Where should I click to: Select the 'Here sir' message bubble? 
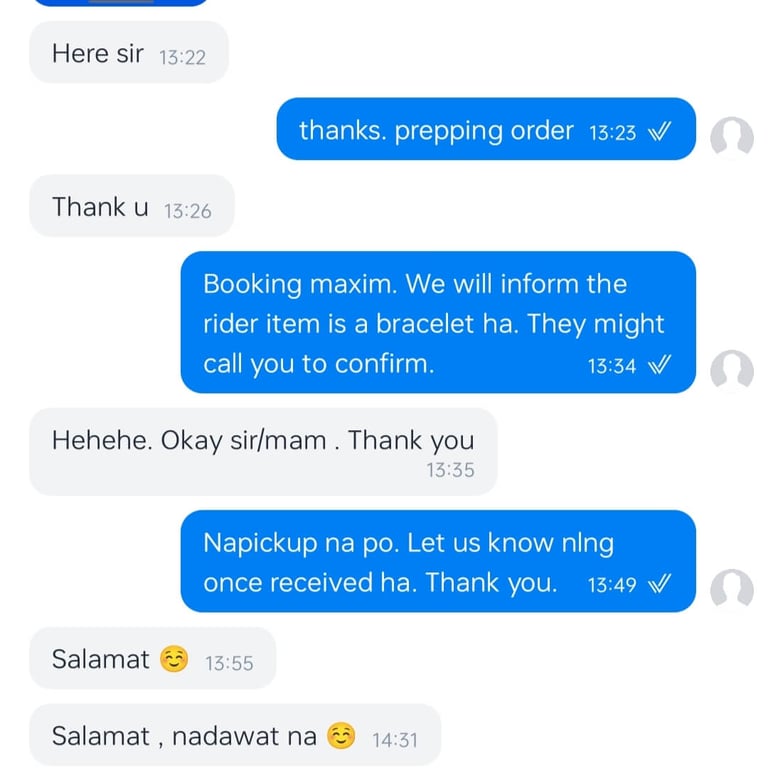[x=129, y=52]
